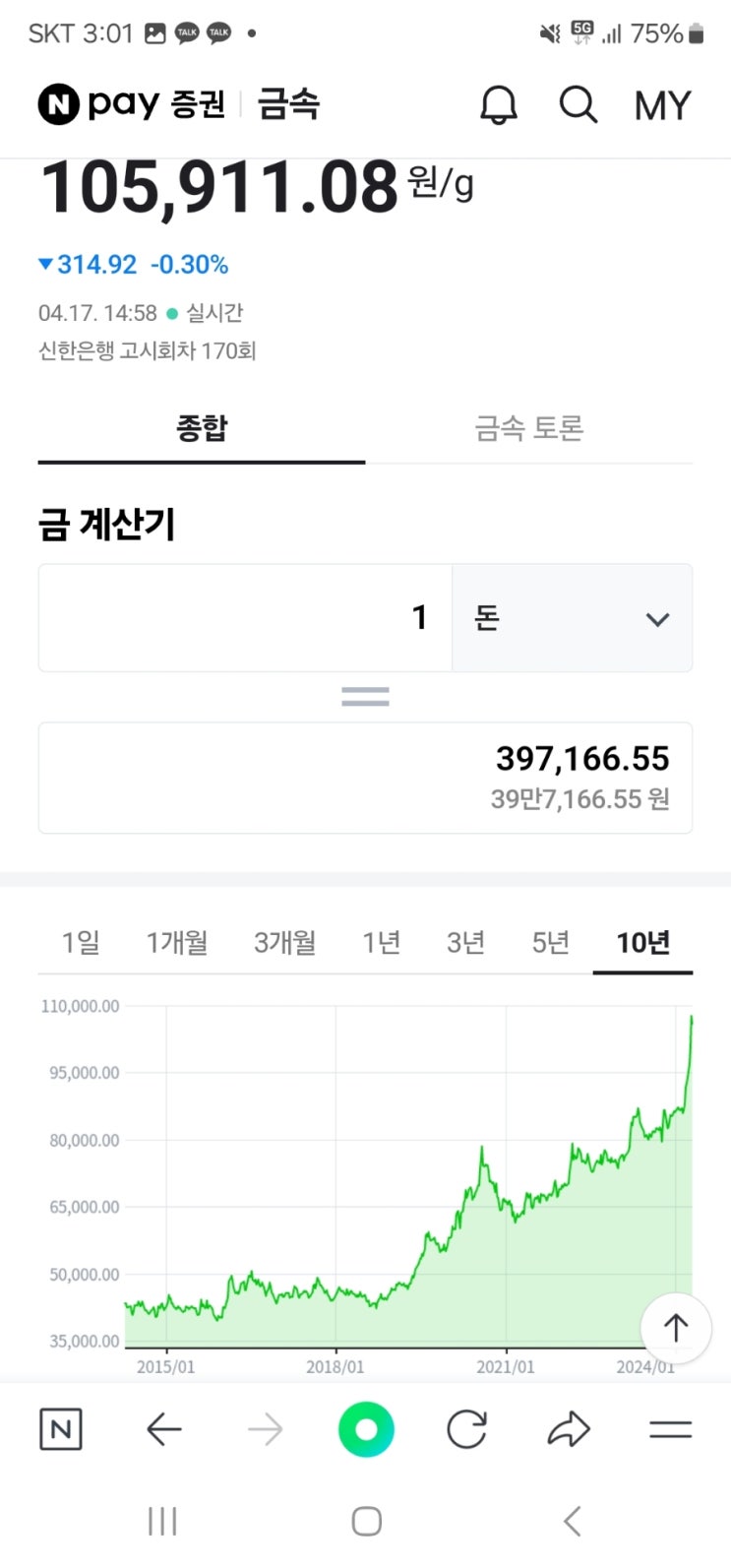Open search with magnifier icon
The height and width of the screenshot is (1568, 731).
point(579,104)
